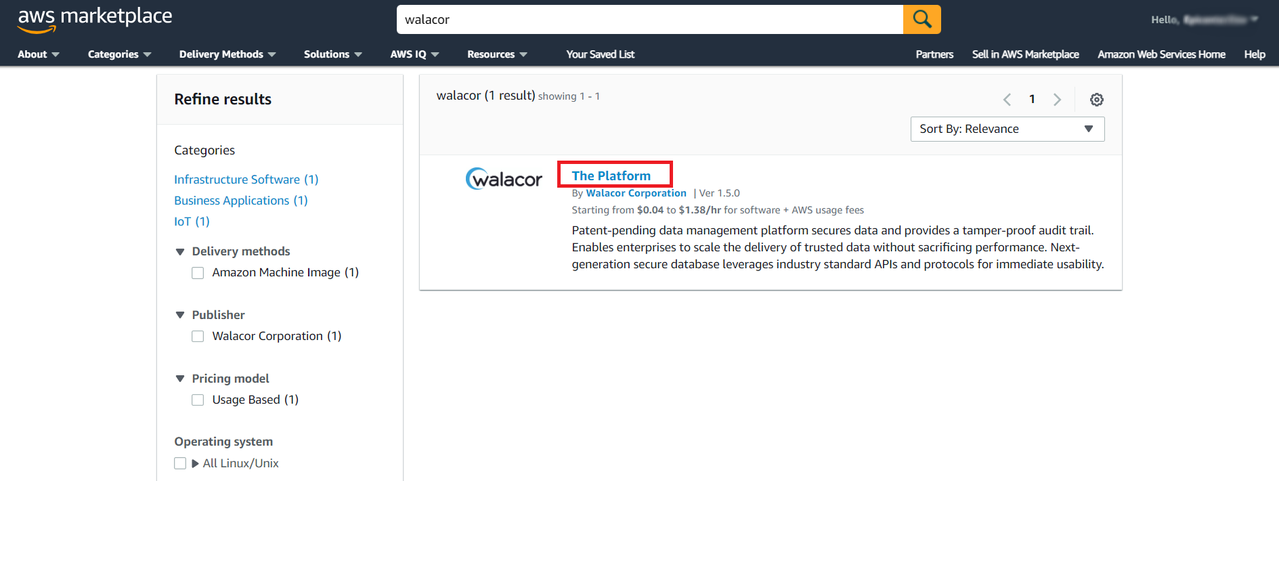
Task: Check the All Linux/Unix checkbox
Action: pos(180,463)
